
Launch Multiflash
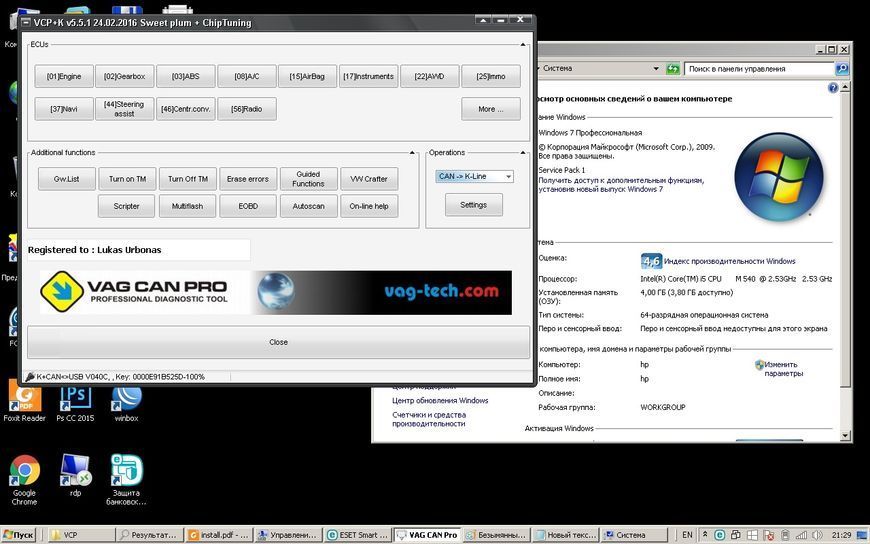[188, 206]
